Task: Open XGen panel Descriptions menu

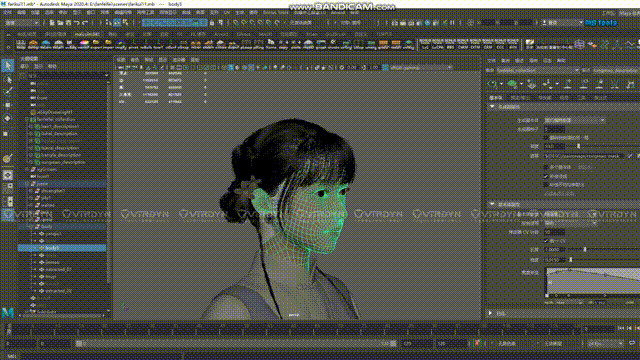Action: coord(519,60)
